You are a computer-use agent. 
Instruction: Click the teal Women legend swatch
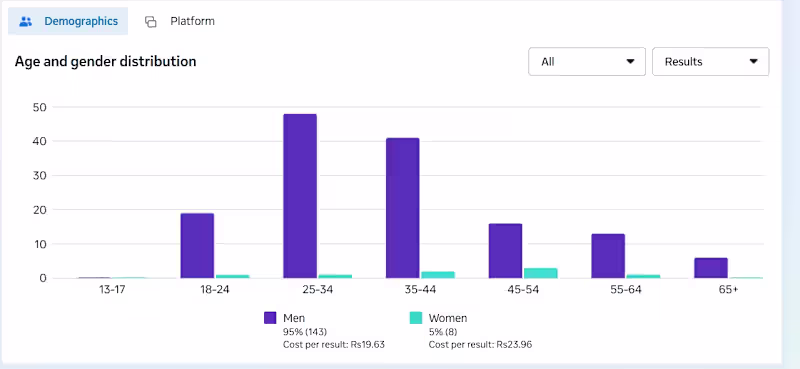416,318
